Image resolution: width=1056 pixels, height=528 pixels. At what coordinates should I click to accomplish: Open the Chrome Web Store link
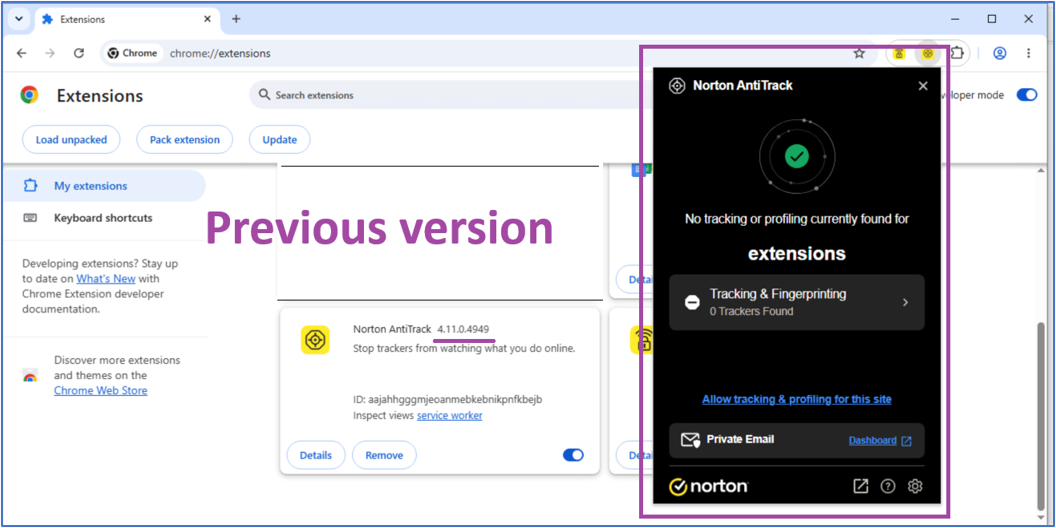100,391
